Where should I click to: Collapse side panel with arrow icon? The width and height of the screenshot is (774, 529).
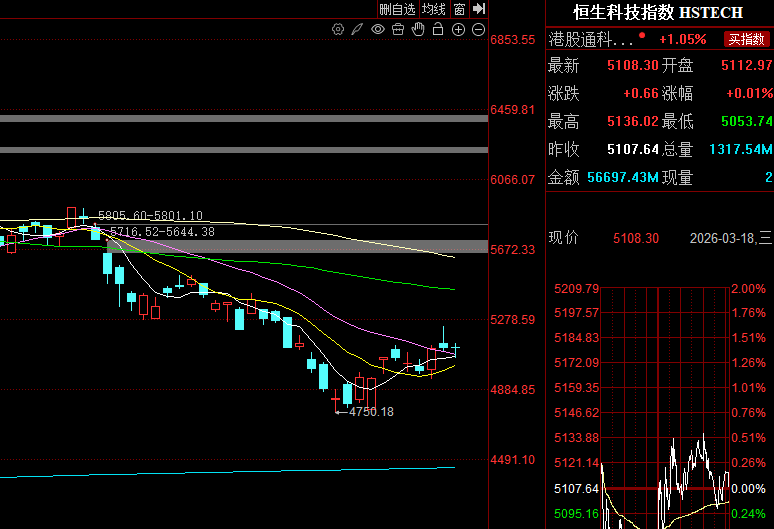pos(479,9)
